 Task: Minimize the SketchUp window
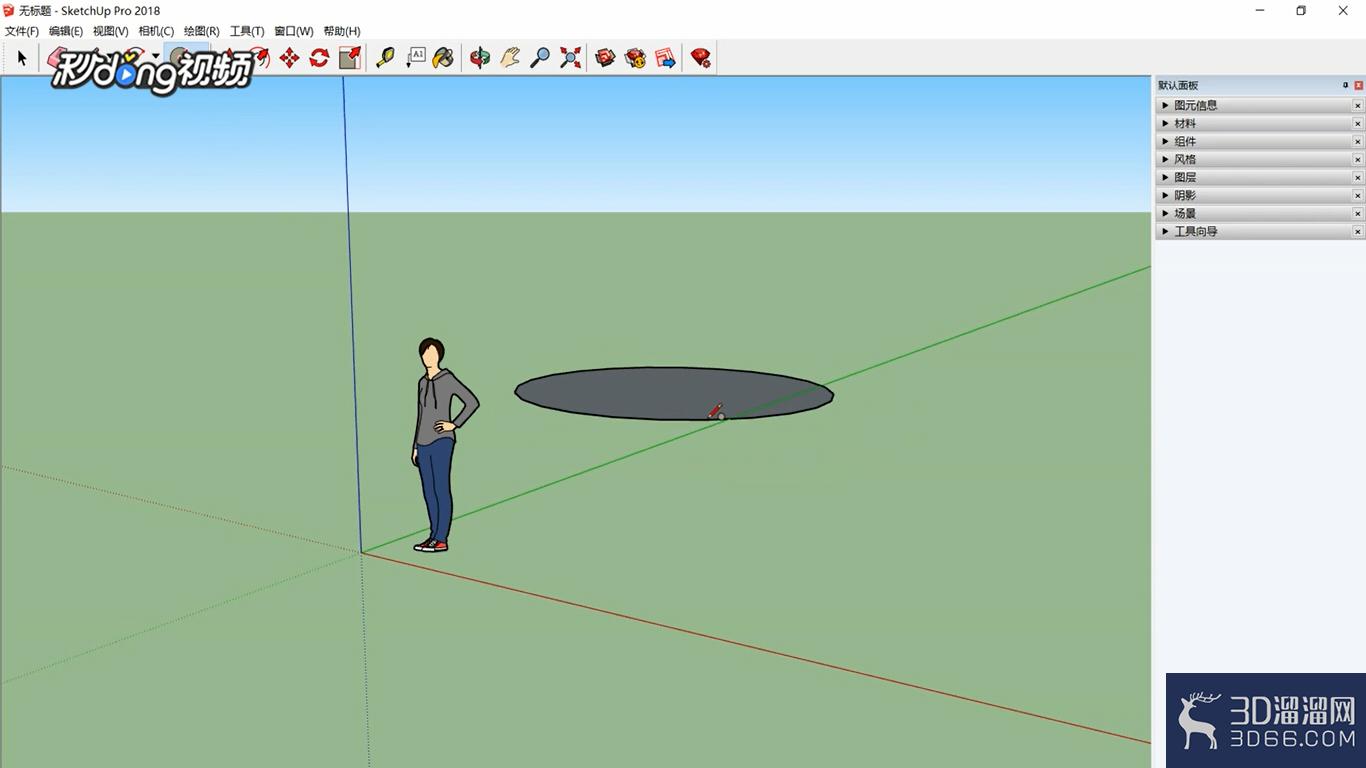(x=1258, y=11)
